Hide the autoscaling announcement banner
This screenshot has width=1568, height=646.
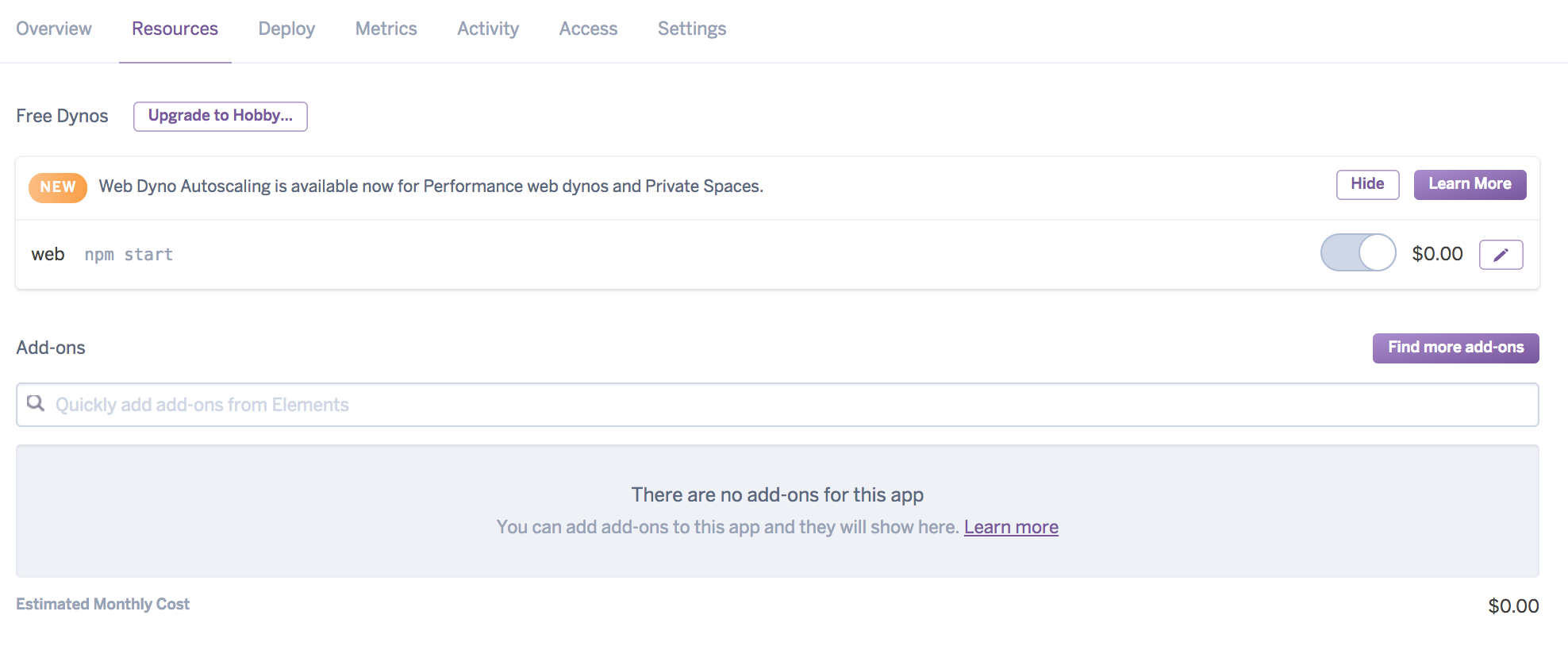pyautogui.click(x=1367, y=184)
